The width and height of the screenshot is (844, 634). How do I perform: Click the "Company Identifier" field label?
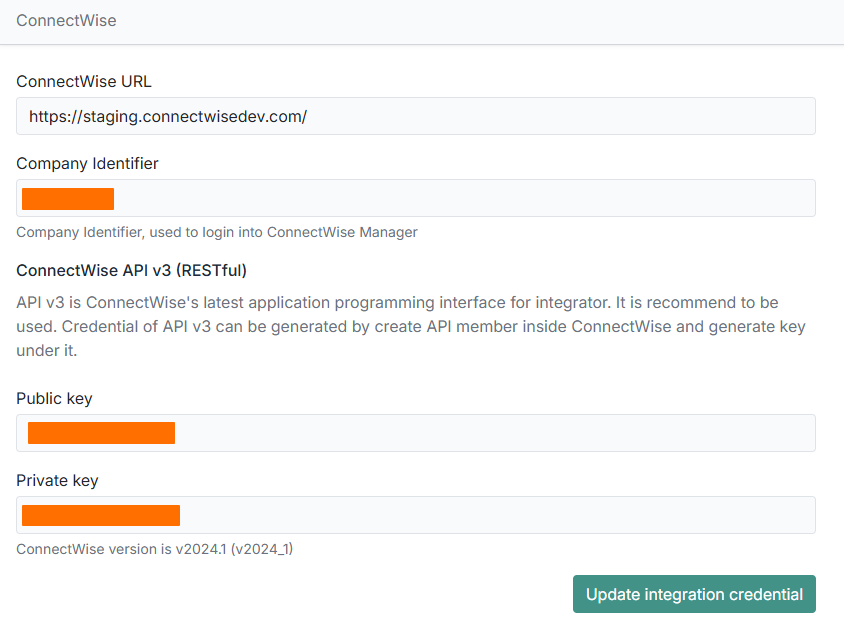[87, 163]
